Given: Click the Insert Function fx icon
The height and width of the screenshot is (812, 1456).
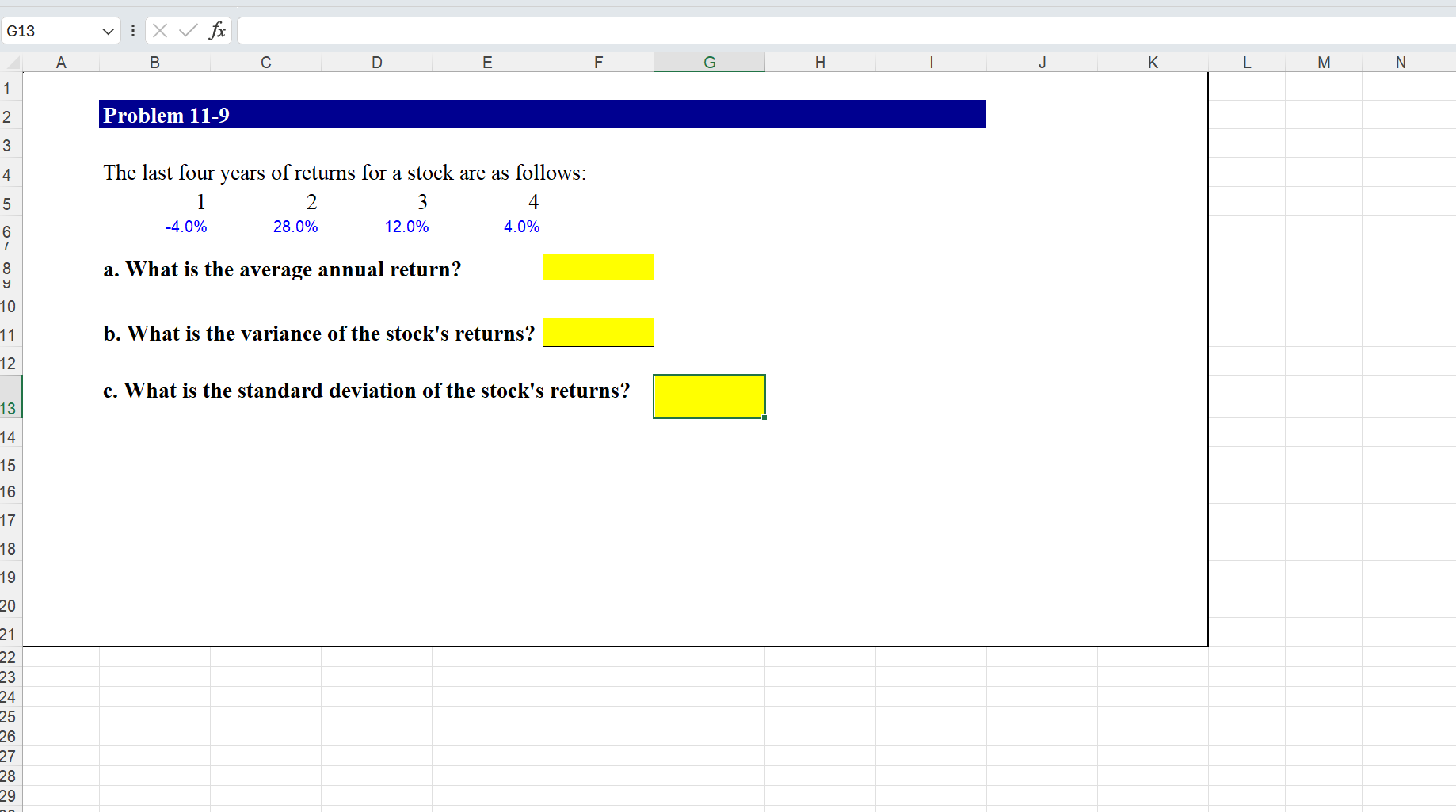Looking at the screenshot, I should click(x=217, y=31).
